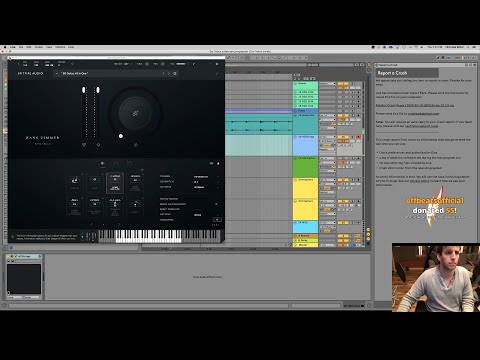Toggle activator of the cyan track
The height and width of the screenshot is (360, 480).
[343, 223]
